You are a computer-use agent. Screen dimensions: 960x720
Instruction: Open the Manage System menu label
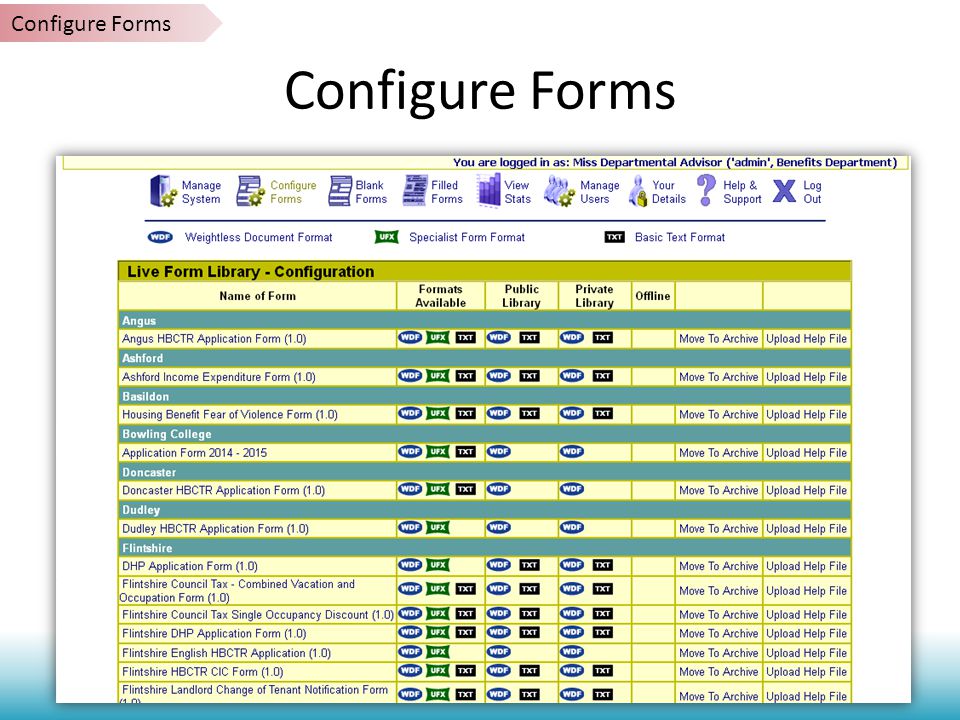(x=201, y=192)
